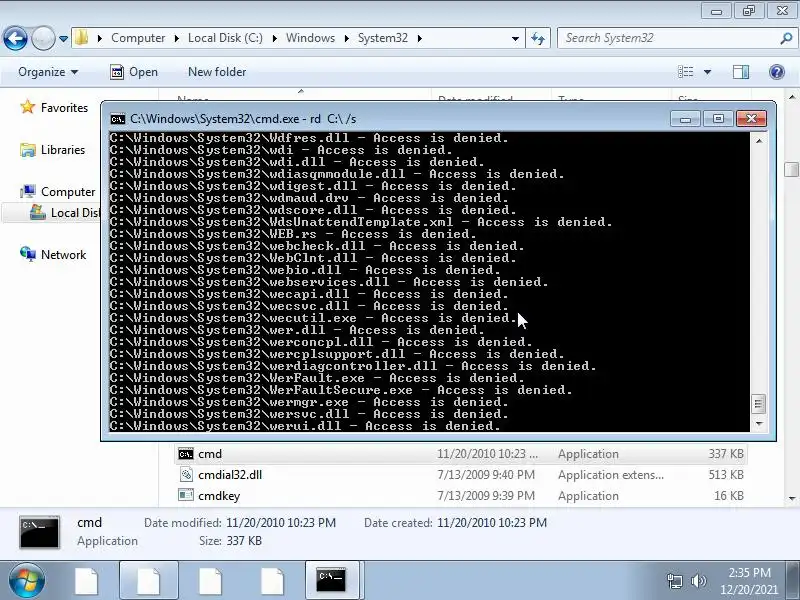Click the Favorites star icon
Image resolution: width=800 pixels, height=600 pixels.
28,107
